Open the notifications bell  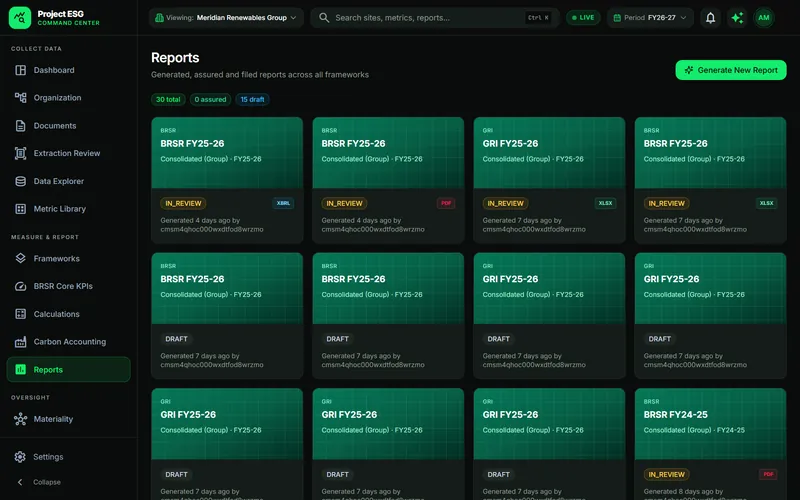[710, 18]
